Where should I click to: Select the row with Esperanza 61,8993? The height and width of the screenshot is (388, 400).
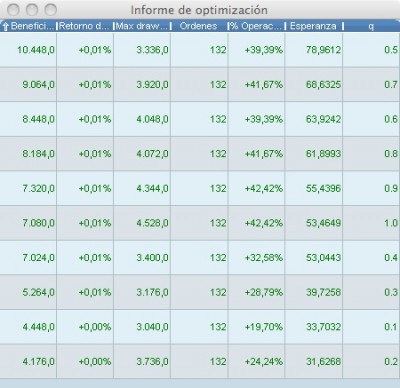[x=200, y=154]
